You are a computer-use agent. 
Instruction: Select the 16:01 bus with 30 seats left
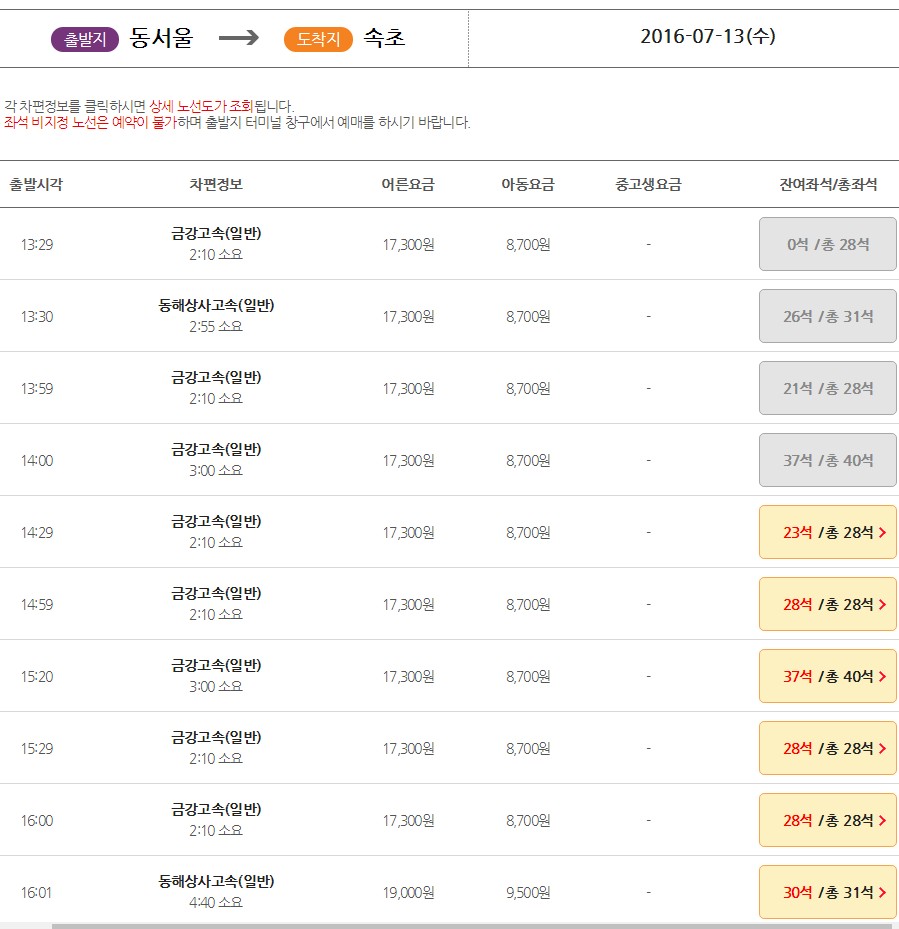[827, 892]
